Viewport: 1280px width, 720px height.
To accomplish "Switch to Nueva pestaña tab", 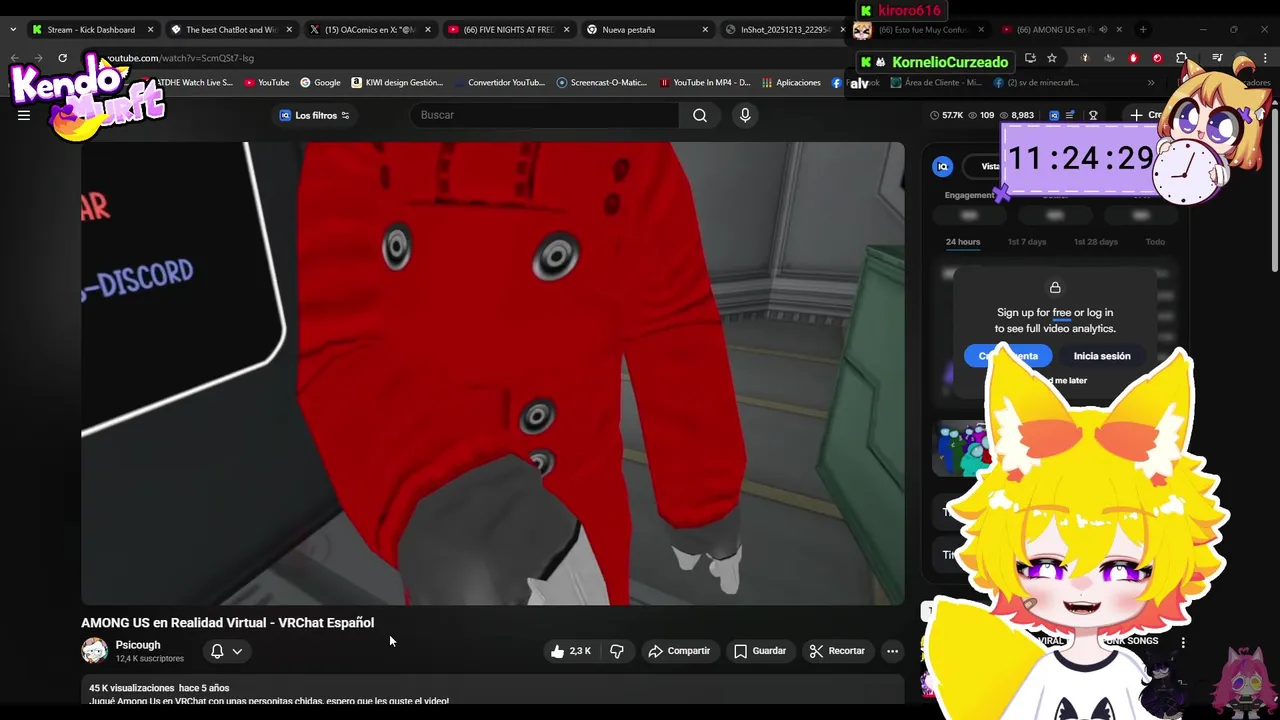I will pyautogui.click(x=644, y=30).
